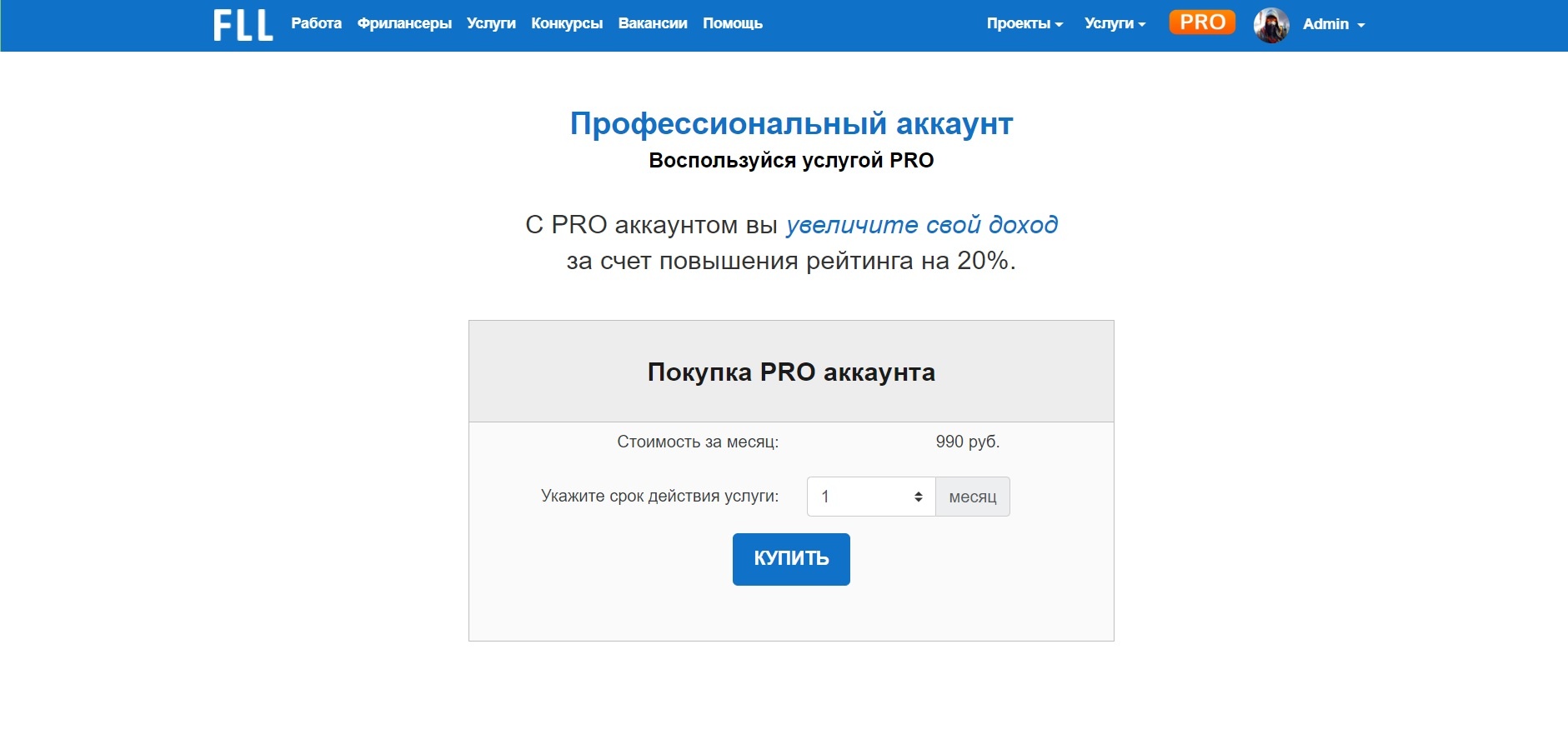Click the orange PRO badge
The image size is (1568, 739).
tap(1201, 22)
